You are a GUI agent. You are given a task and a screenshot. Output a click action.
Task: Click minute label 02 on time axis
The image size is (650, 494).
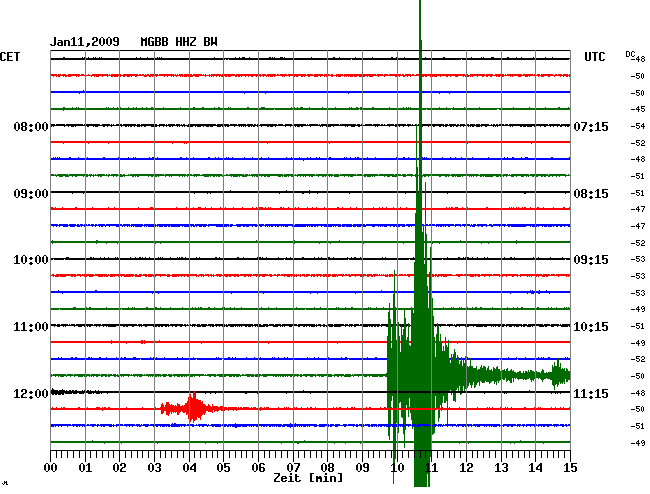coord(119,468)
